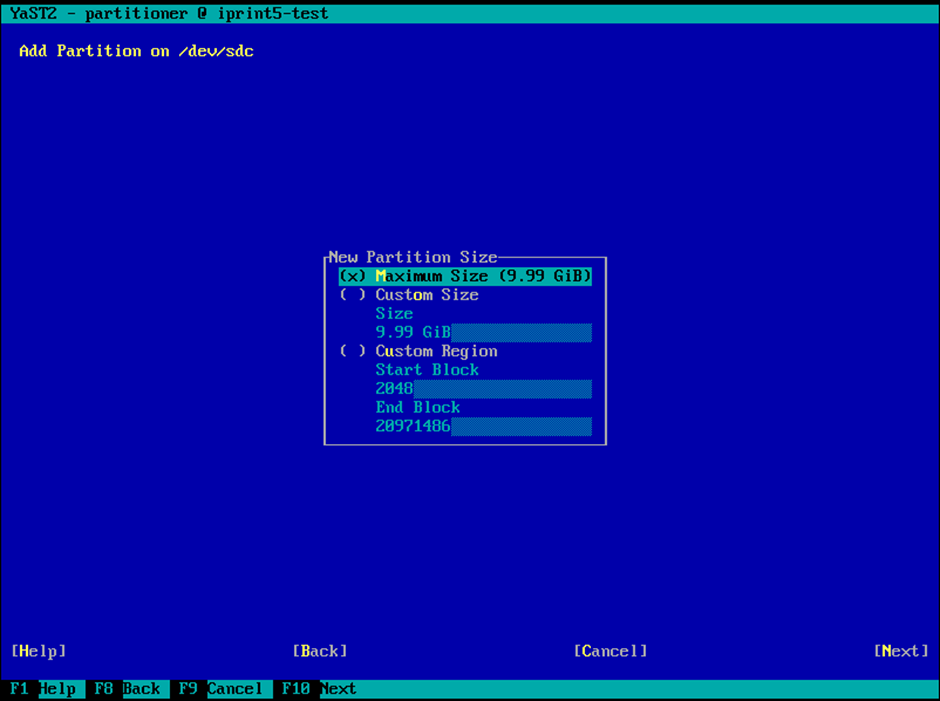Click the "Add Partition on /dev/sdc" heading
Screen dimensions: 940x701
click(136, 51)
